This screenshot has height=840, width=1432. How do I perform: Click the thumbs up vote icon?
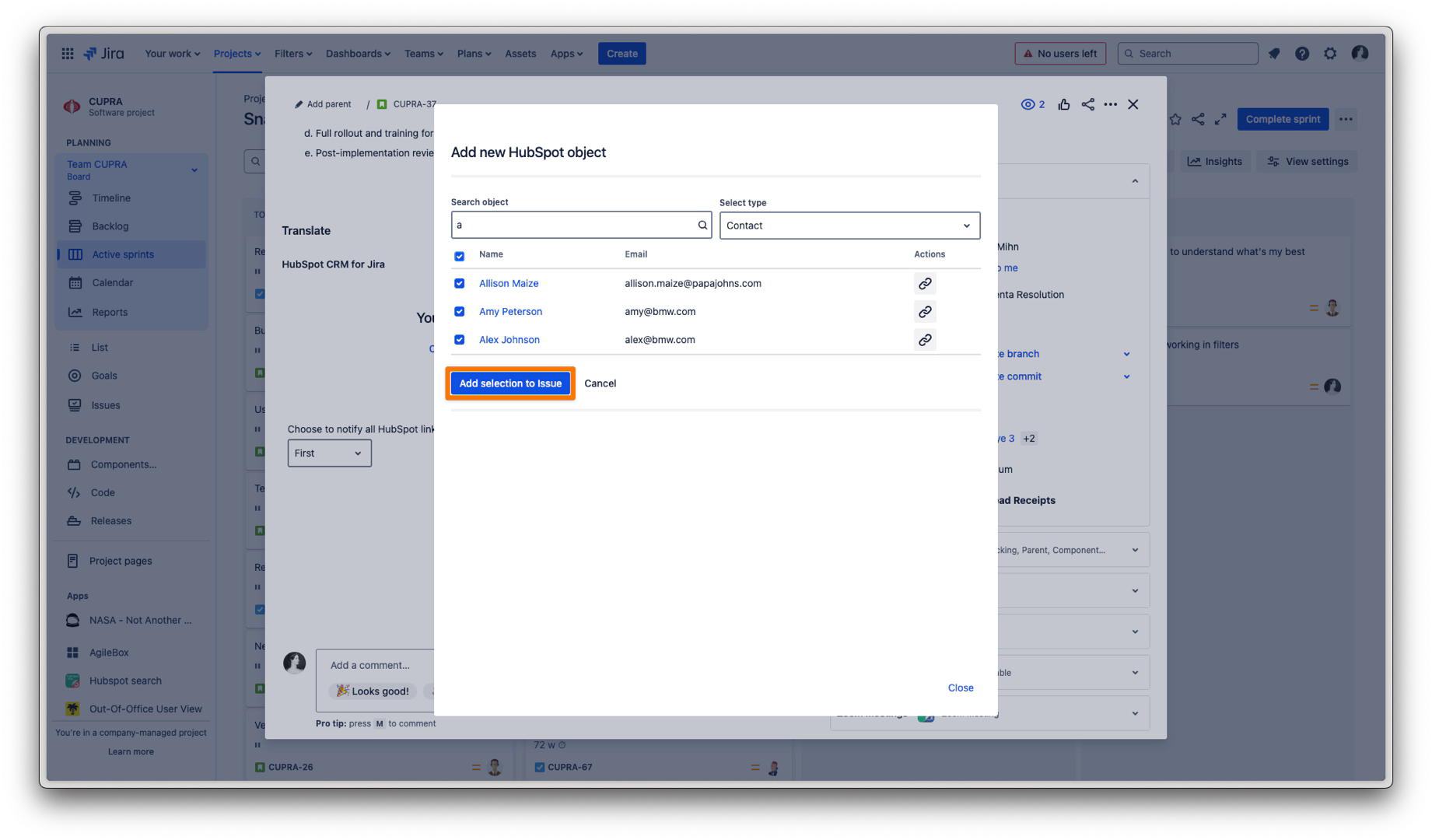click(x=1064, y=104)
